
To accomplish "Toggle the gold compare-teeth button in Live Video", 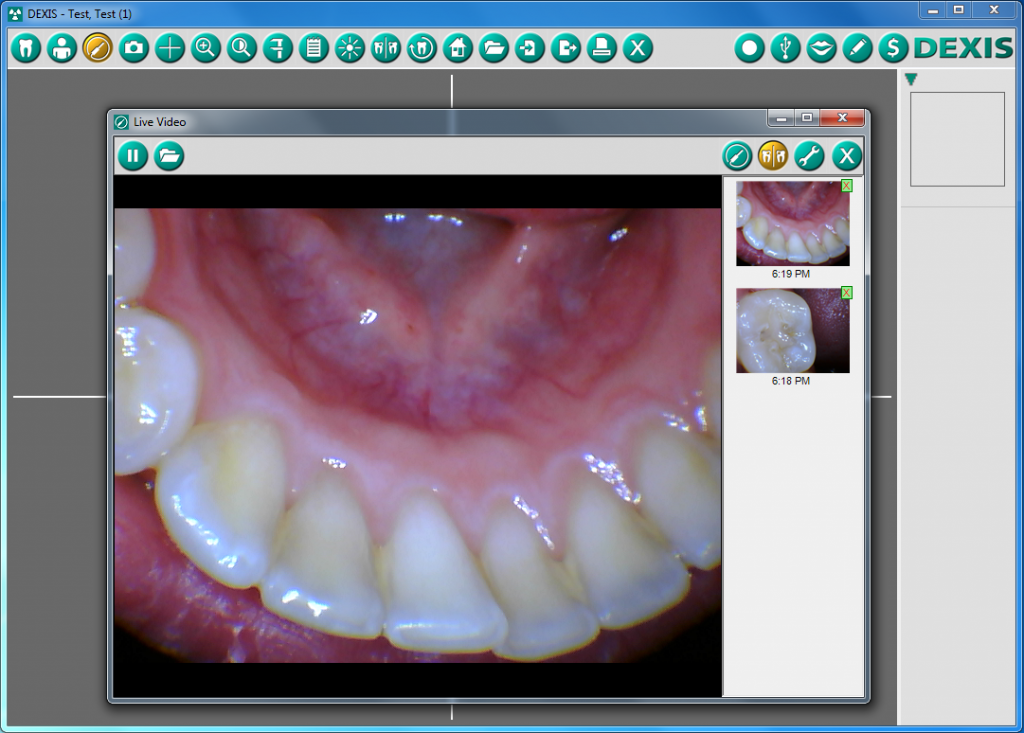I will tap(773, 156).
